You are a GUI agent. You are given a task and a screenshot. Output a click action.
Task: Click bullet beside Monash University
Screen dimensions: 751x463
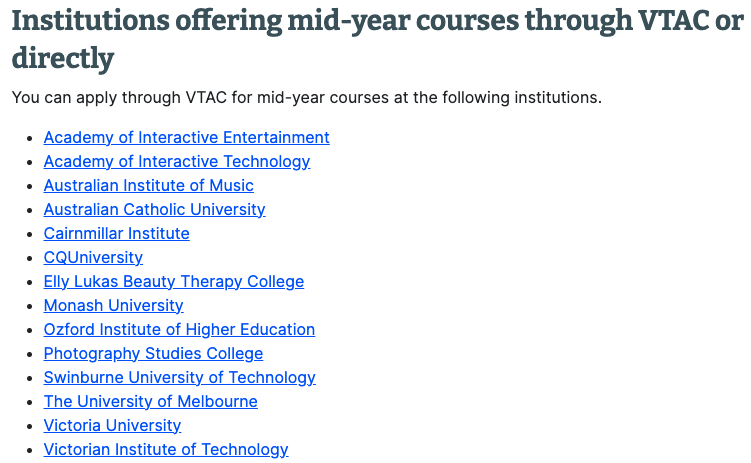click(30, 306)
